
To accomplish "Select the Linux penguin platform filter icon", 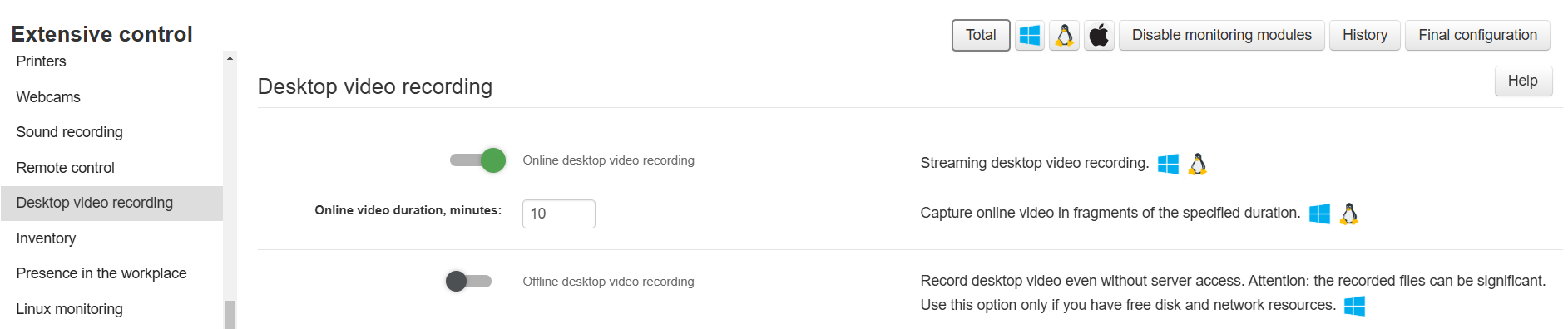I will (x=1064, y=36).
